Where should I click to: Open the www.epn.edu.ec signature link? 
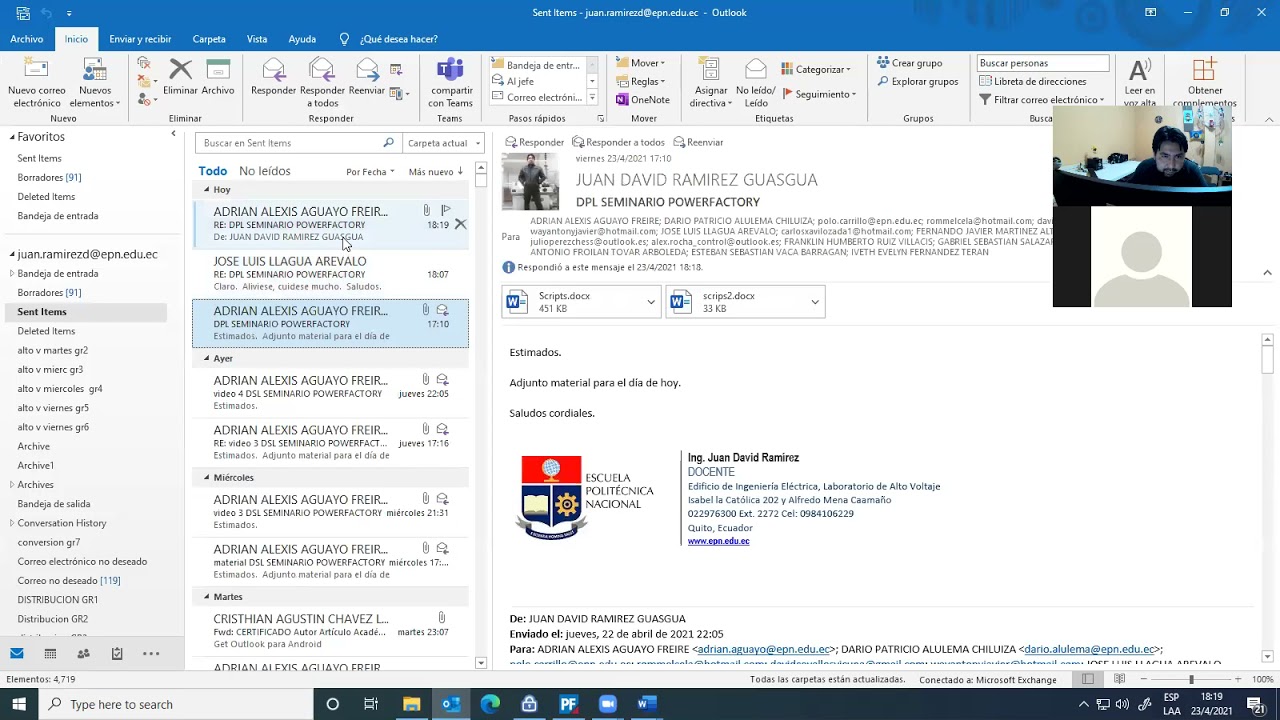tap(718, 541)
